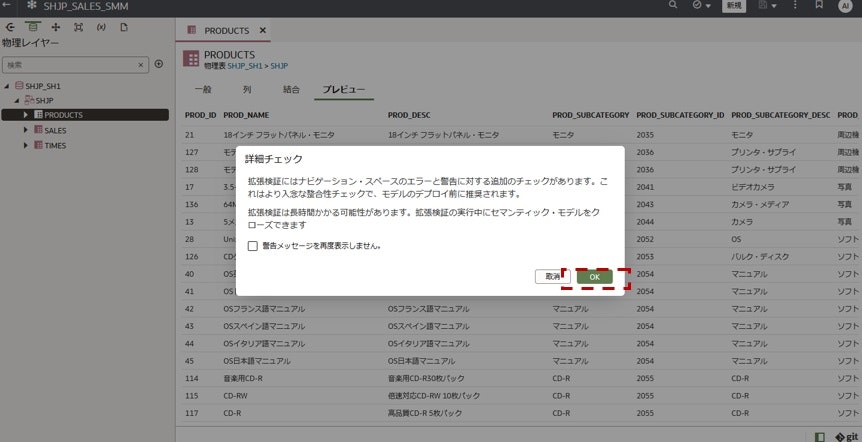Open the 列 (Columns) tab
The width and height of the screenshot is (862, 442).
coord(247,89)
